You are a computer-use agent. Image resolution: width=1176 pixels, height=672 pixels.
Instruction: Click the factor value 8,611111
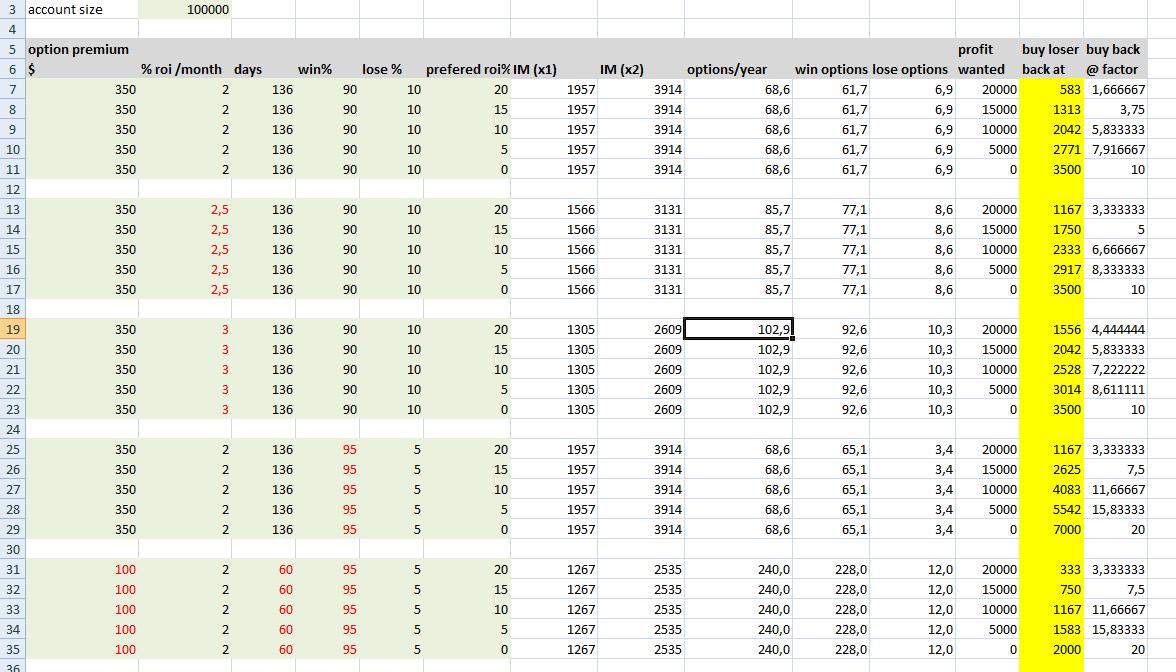(1115, 389)
